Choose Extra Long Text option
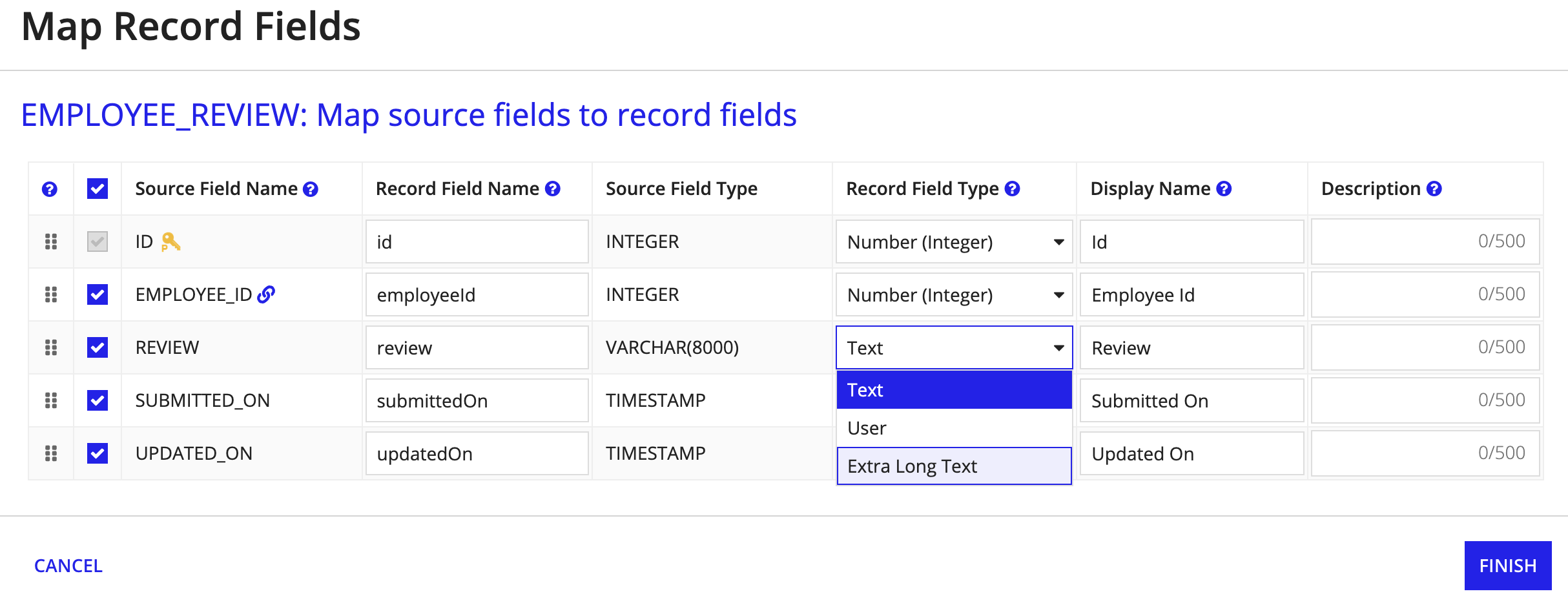 pos(954,466)
